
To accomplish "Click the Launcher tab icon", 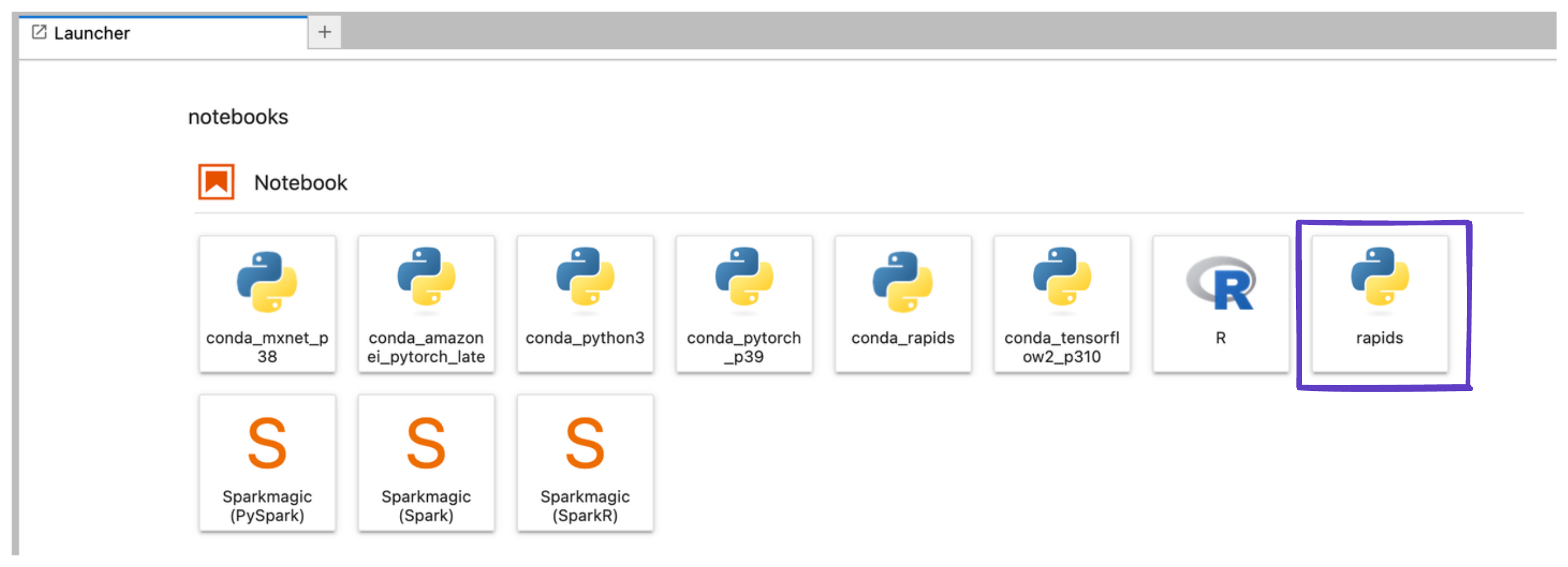I will point(39,33).
